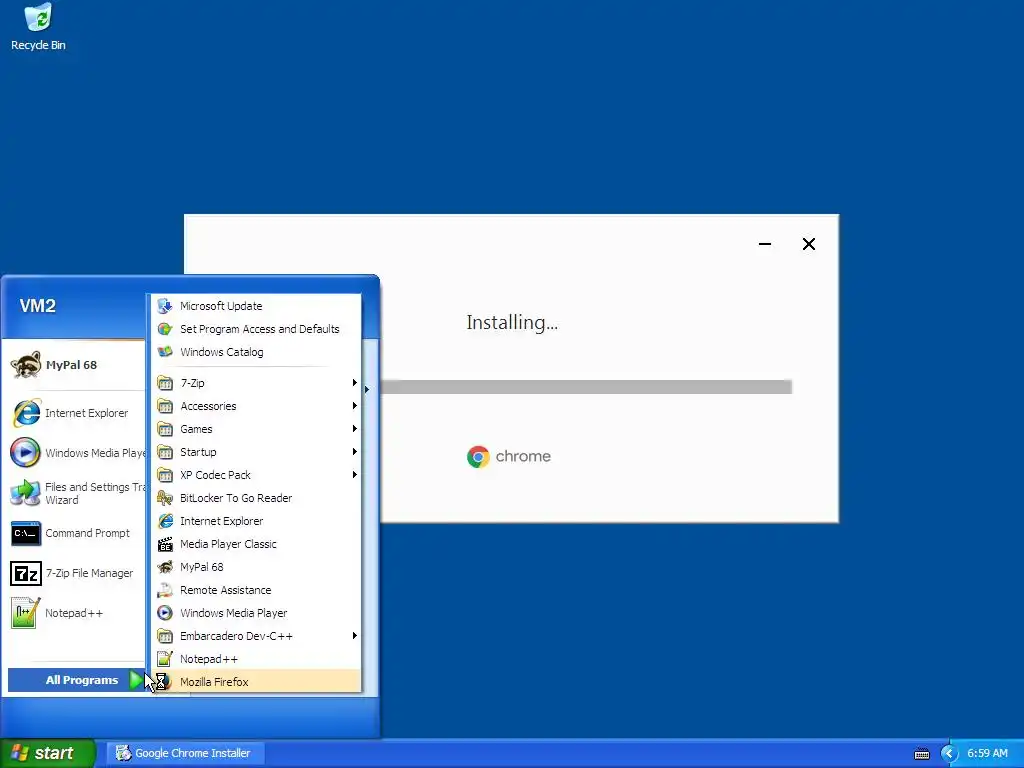Click the Internet Explorer icon in All Programs list
Viewport: 1024px width, 768px height.
[x=165, y=521]
